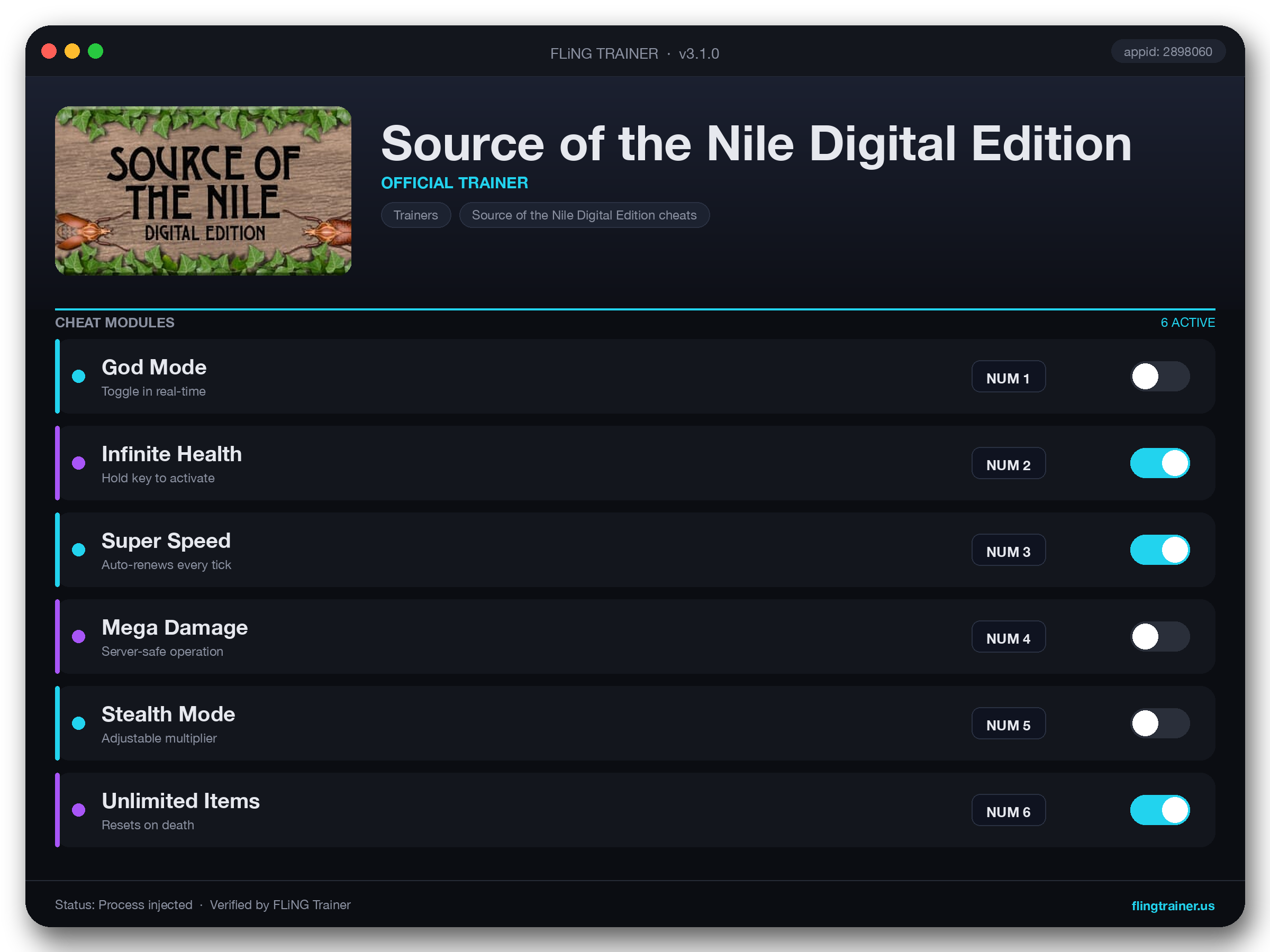The image size is (1270, 952).
Task: Click the 'Resets on death' description
Action: (148, 825)
